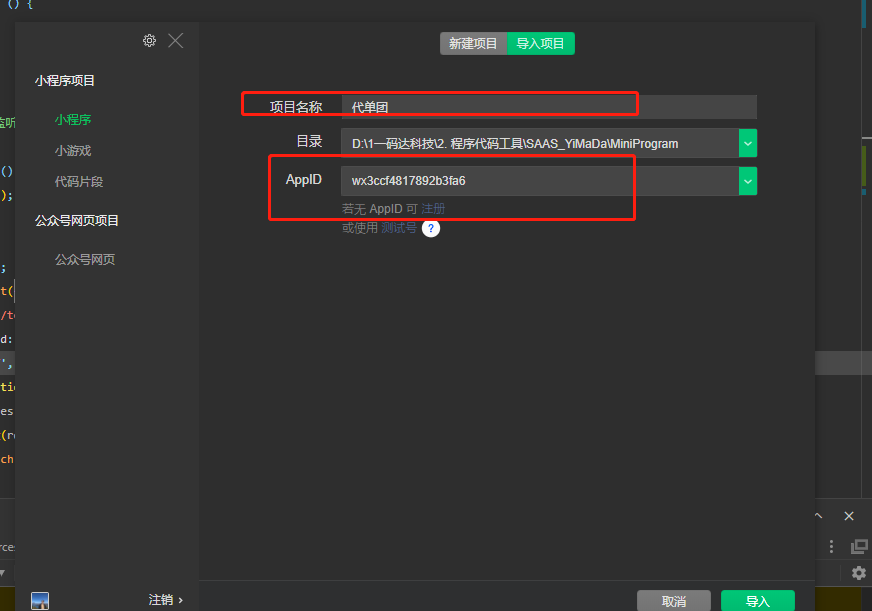The image size is (872, 611).
Task: Click the 项目名称 input field
Action: pos(548,107)
